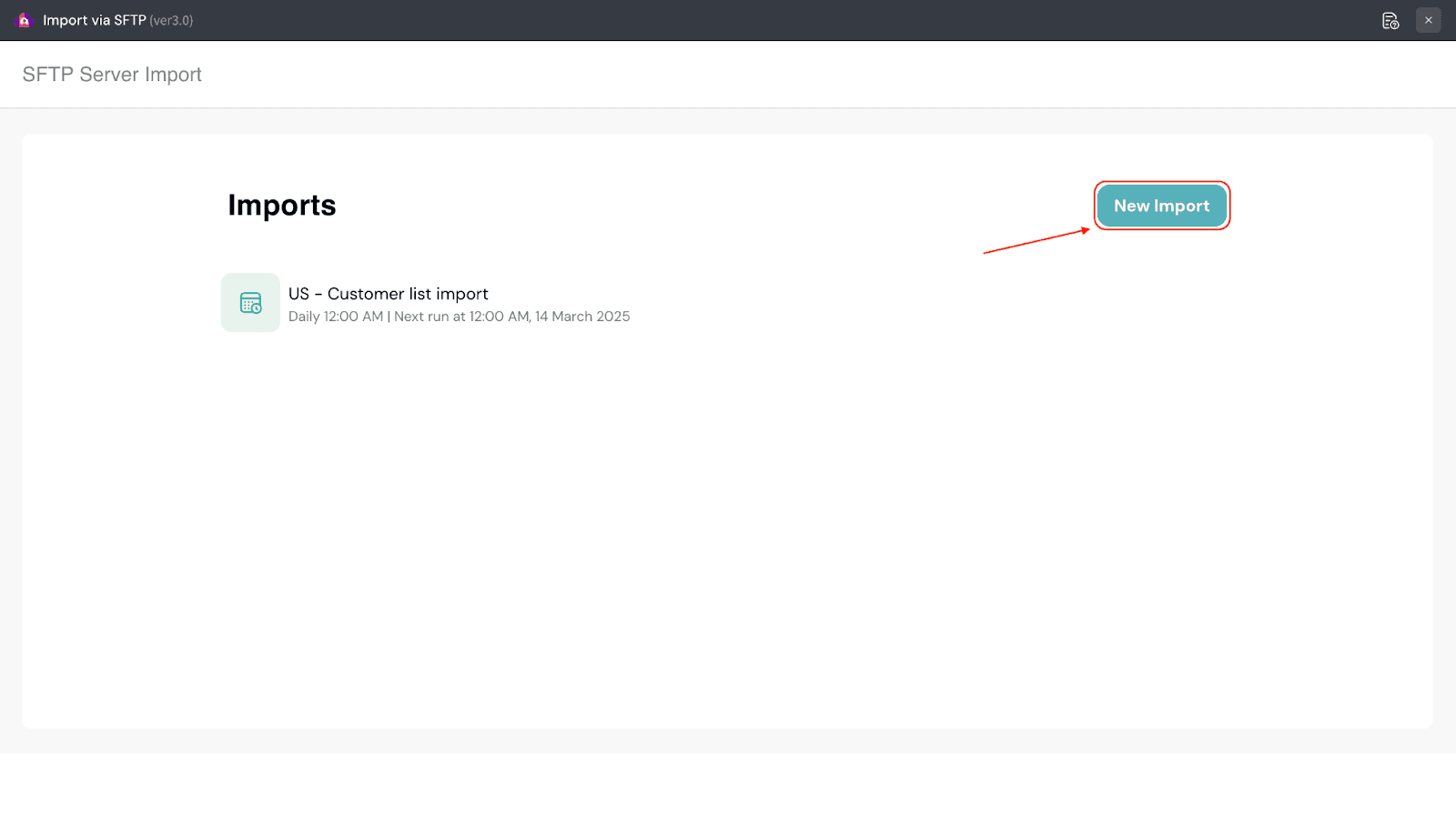1456x817 pixels.
Task: Click the empty middle of dark title bar
Action: point(728,20)
